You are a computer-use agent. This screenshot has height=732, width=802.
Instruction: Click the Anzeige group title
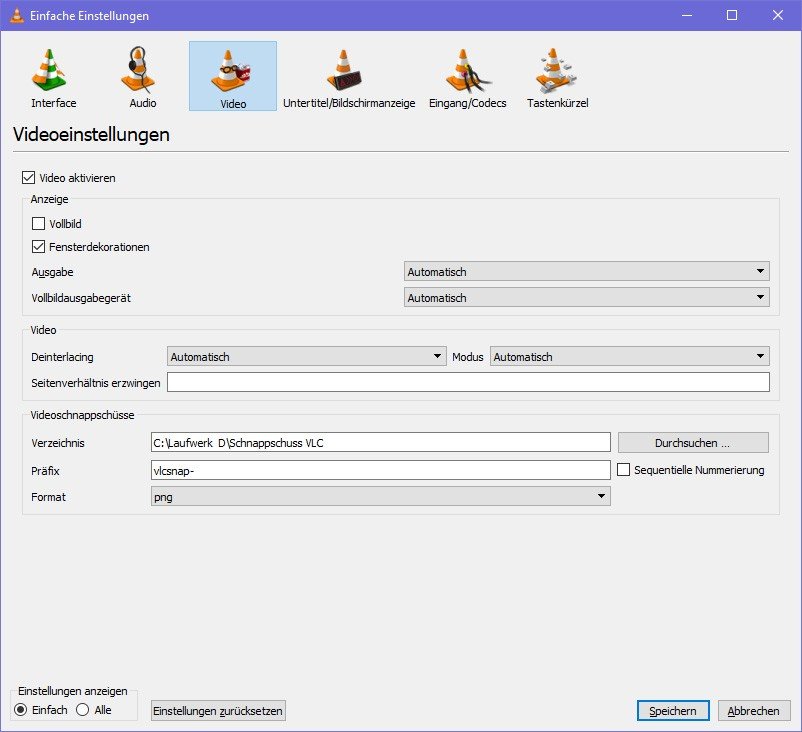[50, 199]
